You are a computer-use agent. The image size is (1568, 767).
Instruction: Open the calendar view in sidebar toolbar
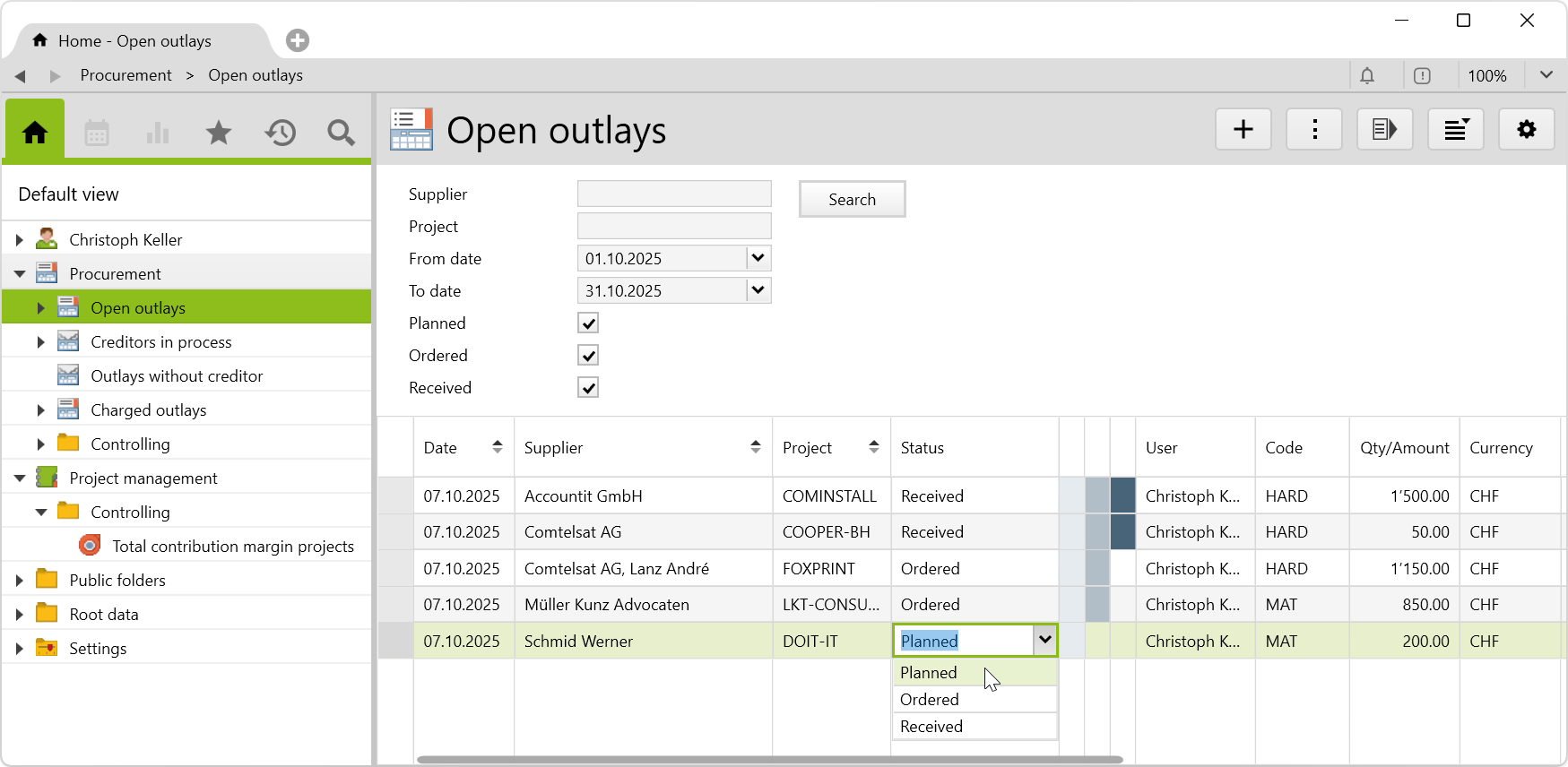coord(97,134)
